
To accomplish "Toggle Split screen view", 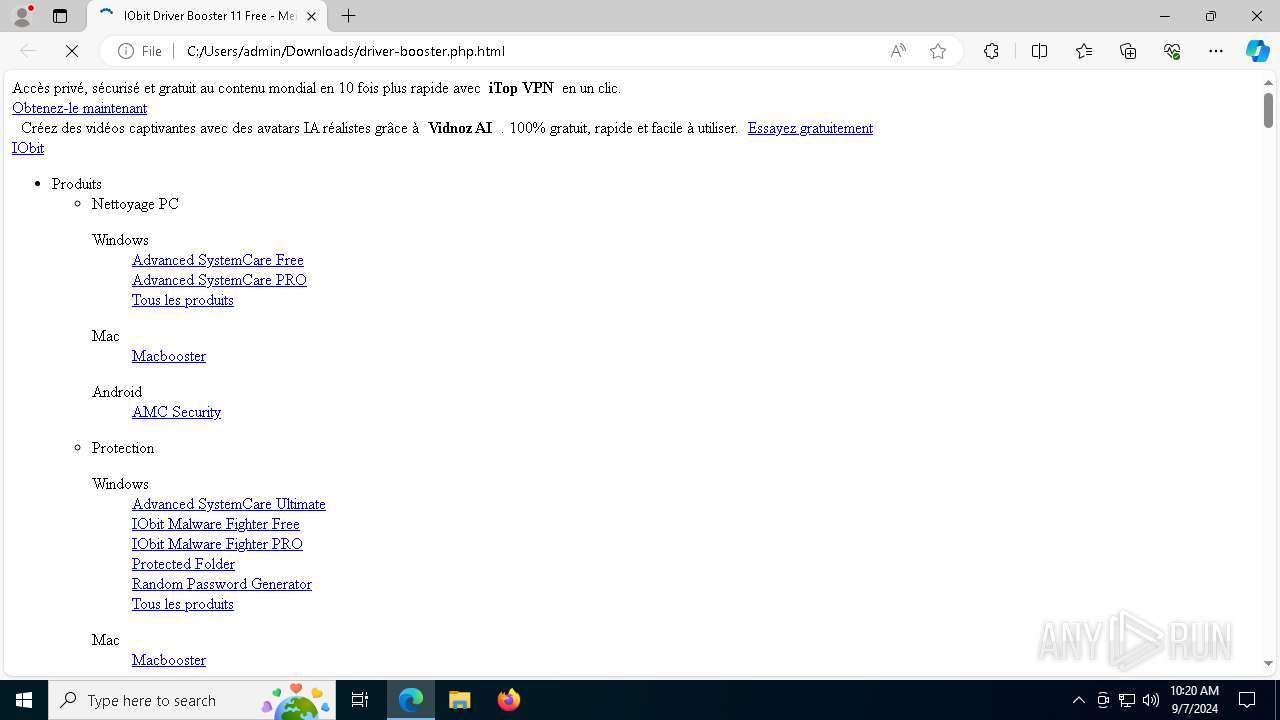I will [1039, 51].
